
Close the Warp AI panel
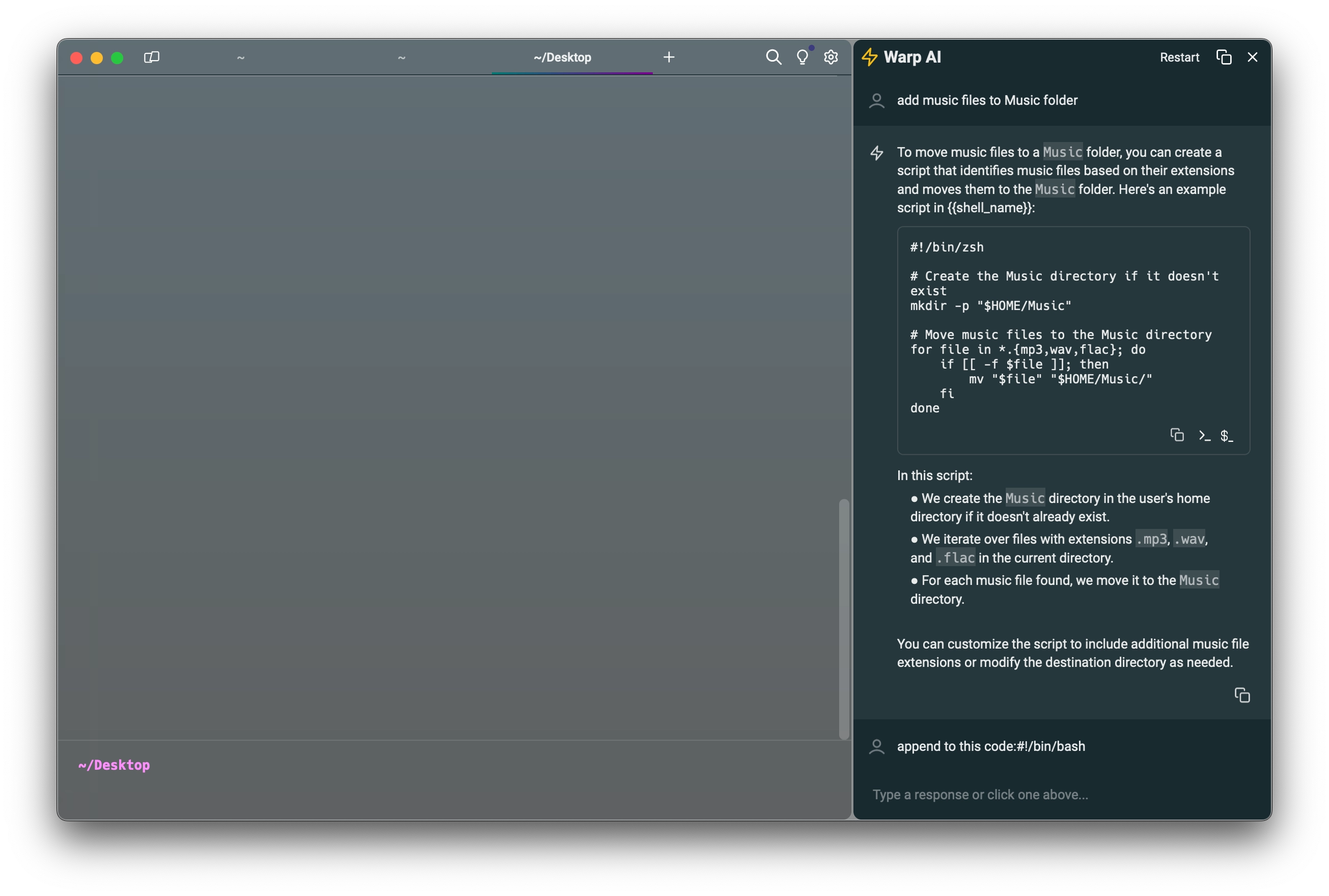click(x=1253, y=57)
